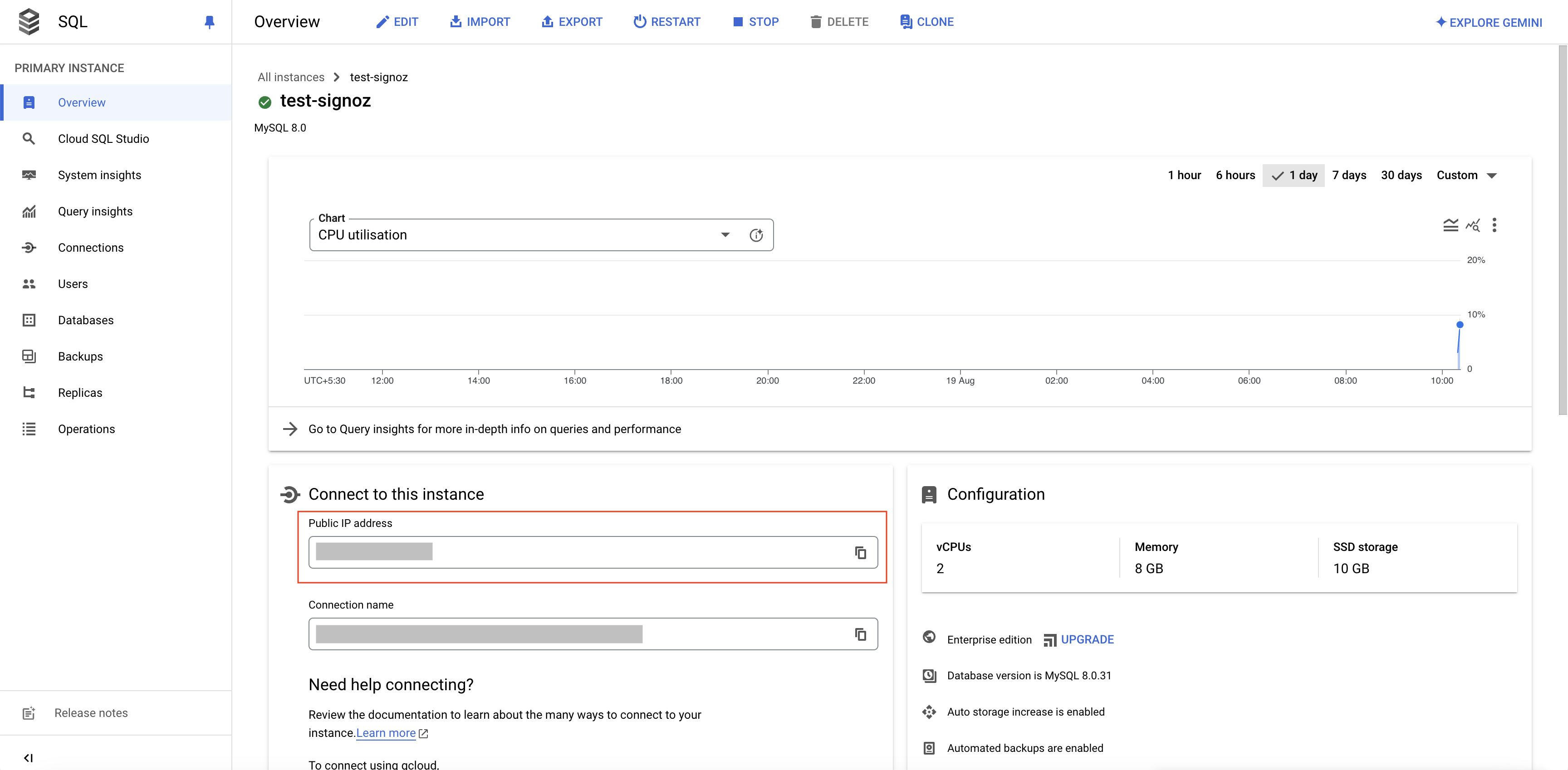Viewport: 1568px width, 770px height.
Task: Click the 'MySQL 8.0' version text
Action: pyautogui.click(x=280, y=128)
